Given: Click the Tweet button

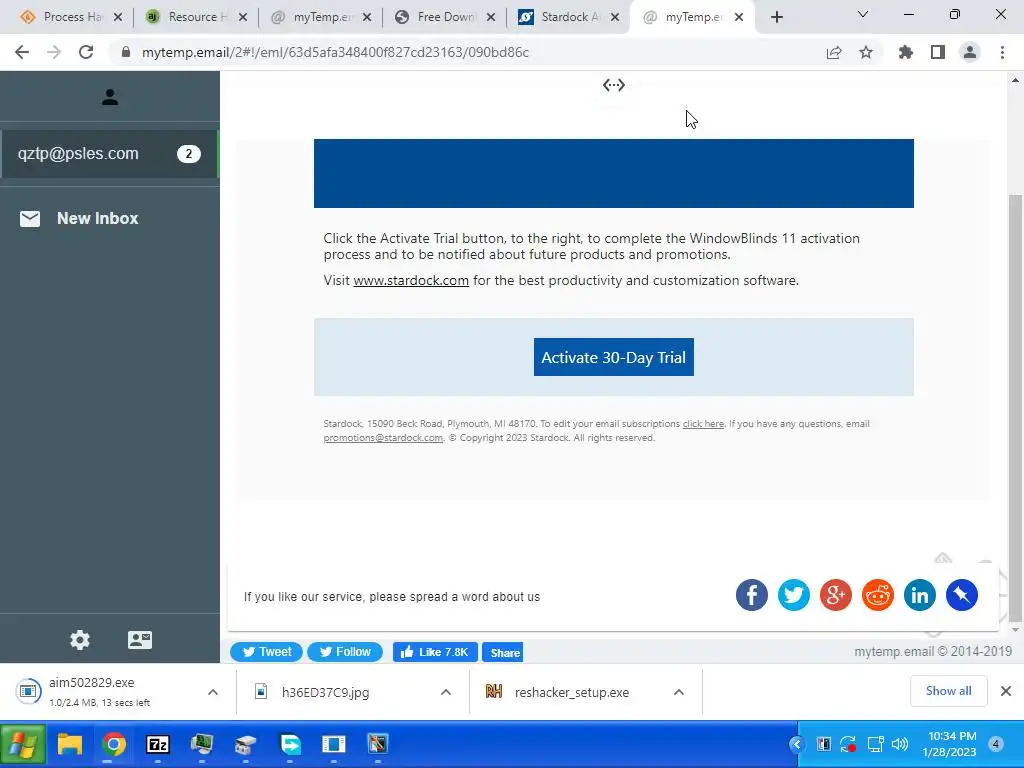Looking at the screenshot, I should pos(266,652).
